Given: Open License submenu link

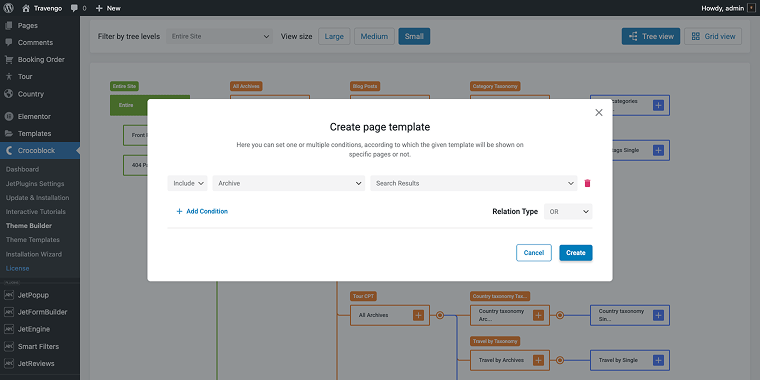Looking at the screenshot, I should click(x=17, y=269).
